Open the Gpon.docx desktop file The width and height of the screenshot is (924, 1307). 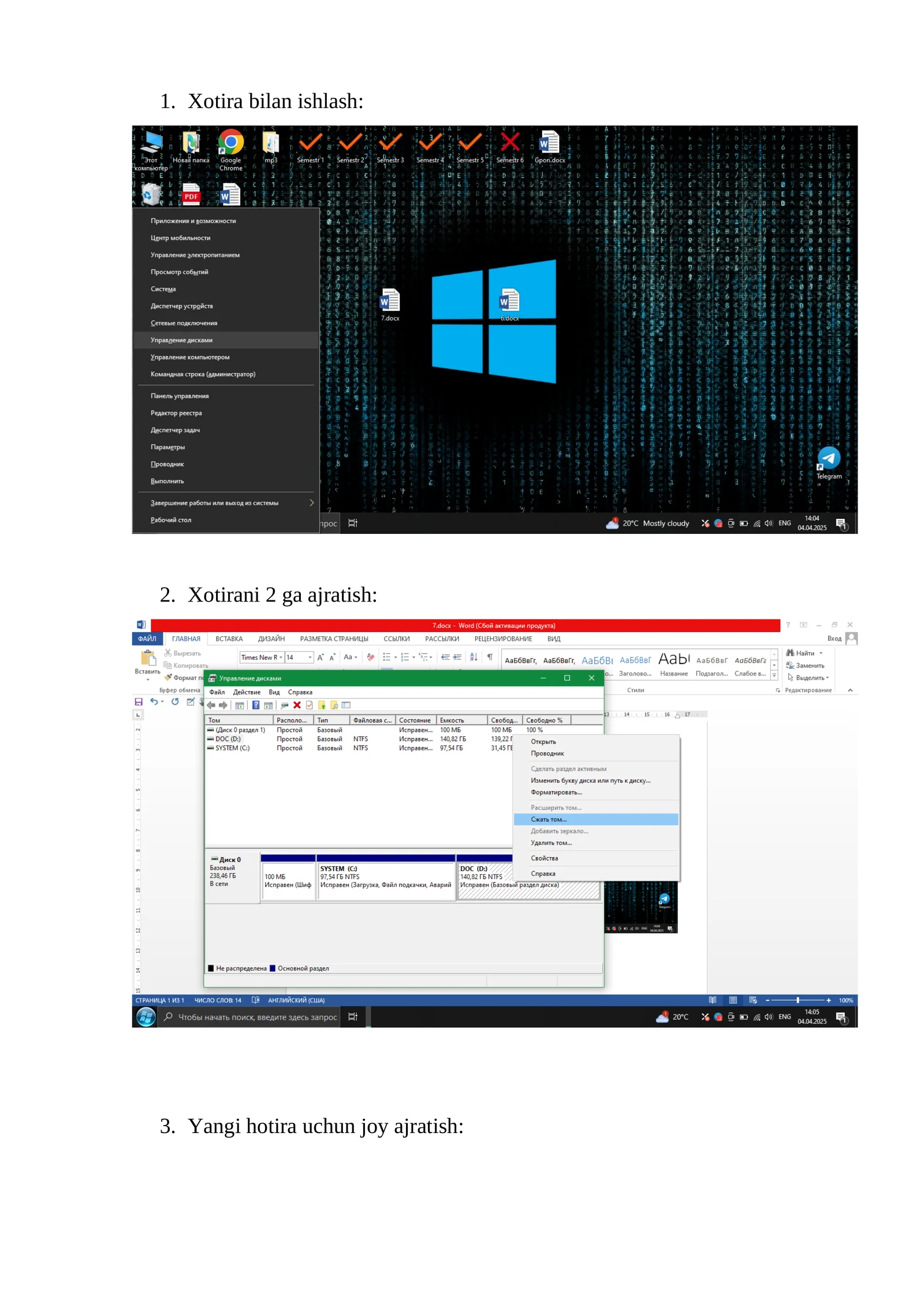(x=549, y=147)
